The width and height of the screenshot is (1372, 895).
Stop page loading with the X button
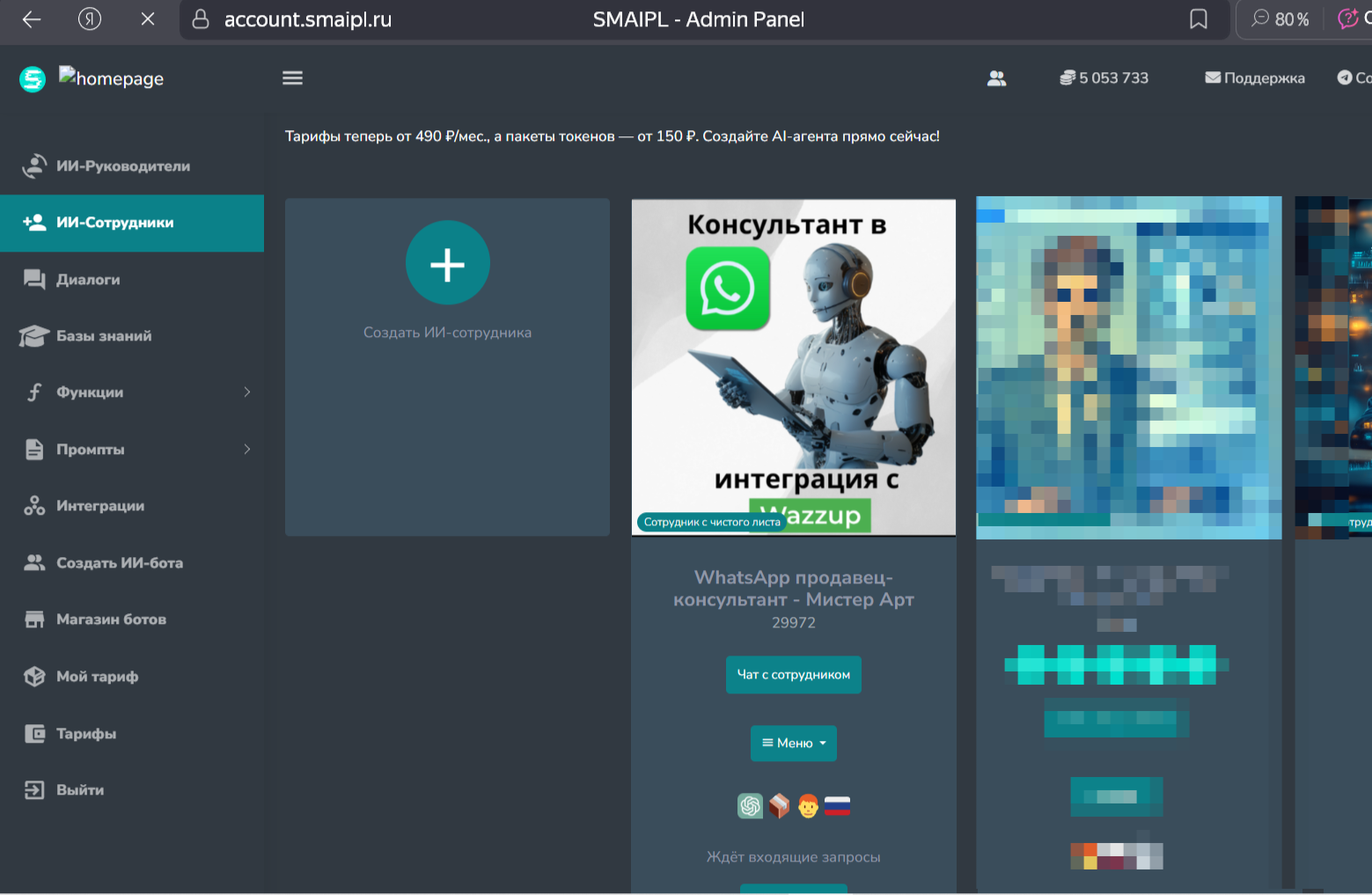148,19
